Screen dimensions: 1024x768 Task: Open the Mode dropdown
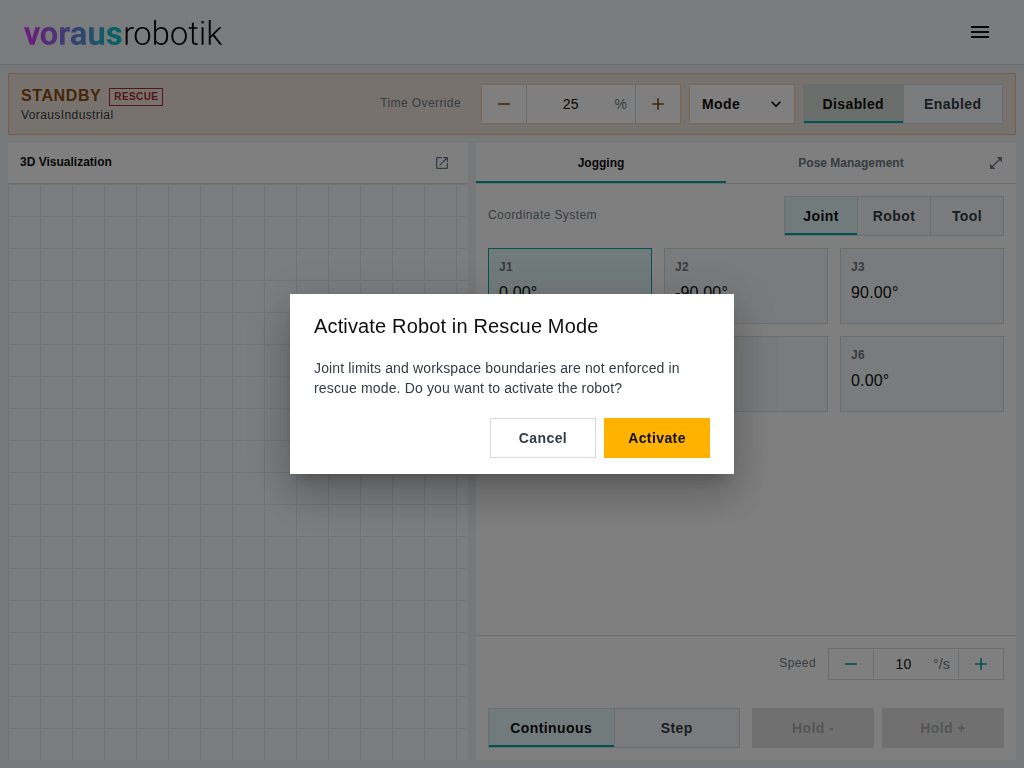pos(741,104)
